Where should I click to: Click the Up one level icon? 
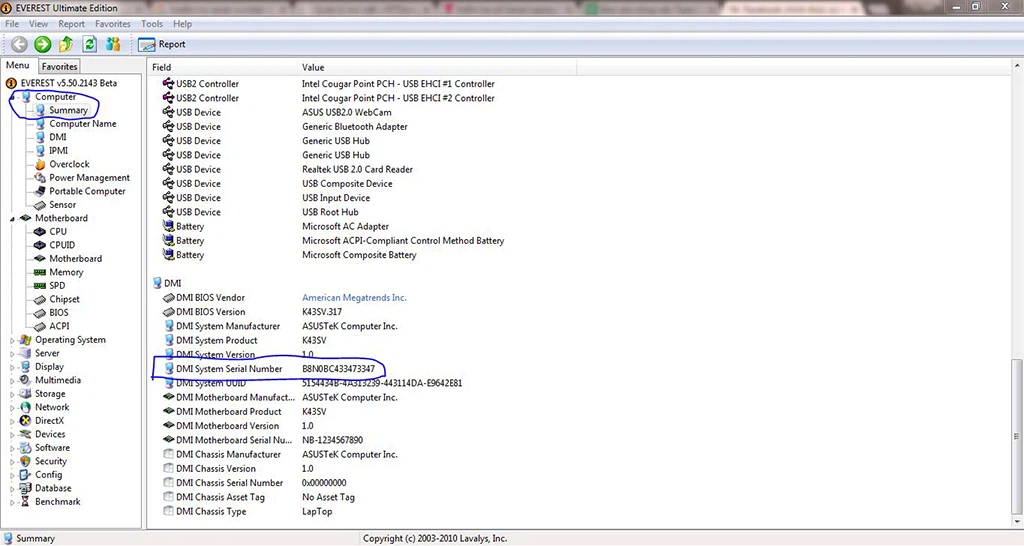coord(66,44)
